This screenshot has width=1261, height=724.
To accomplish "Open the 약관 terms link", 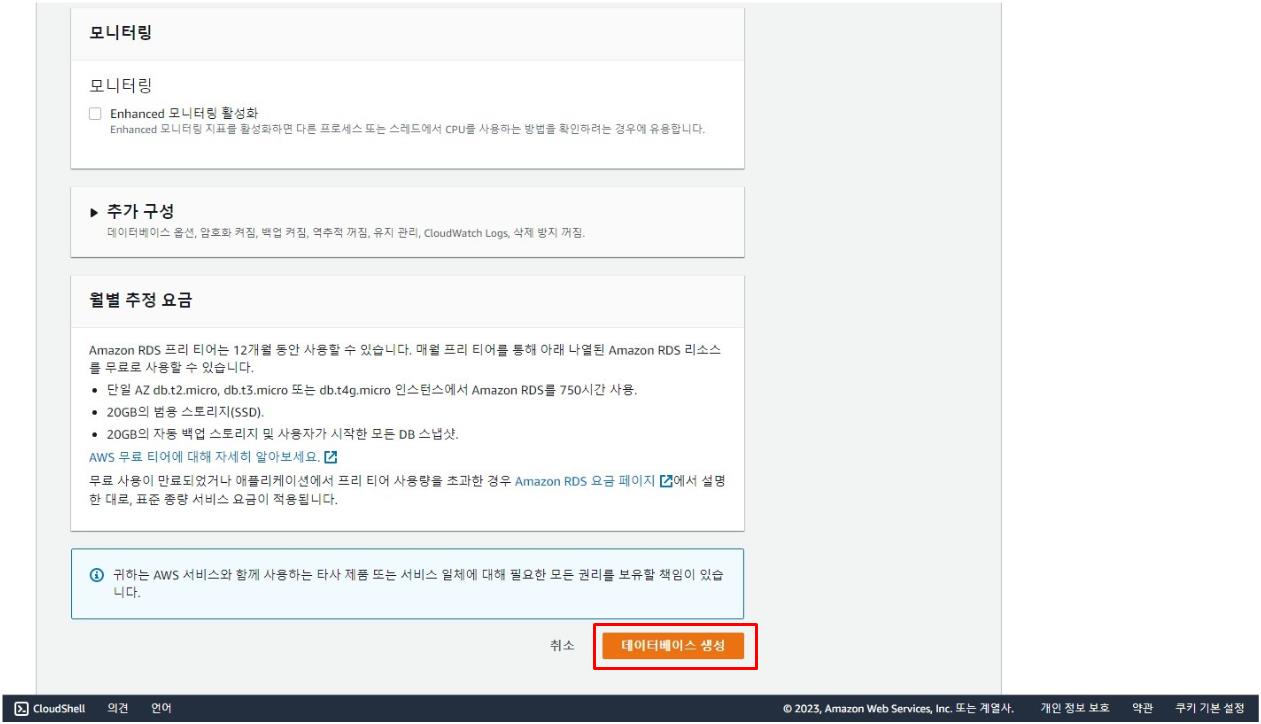I will 1143,709.
